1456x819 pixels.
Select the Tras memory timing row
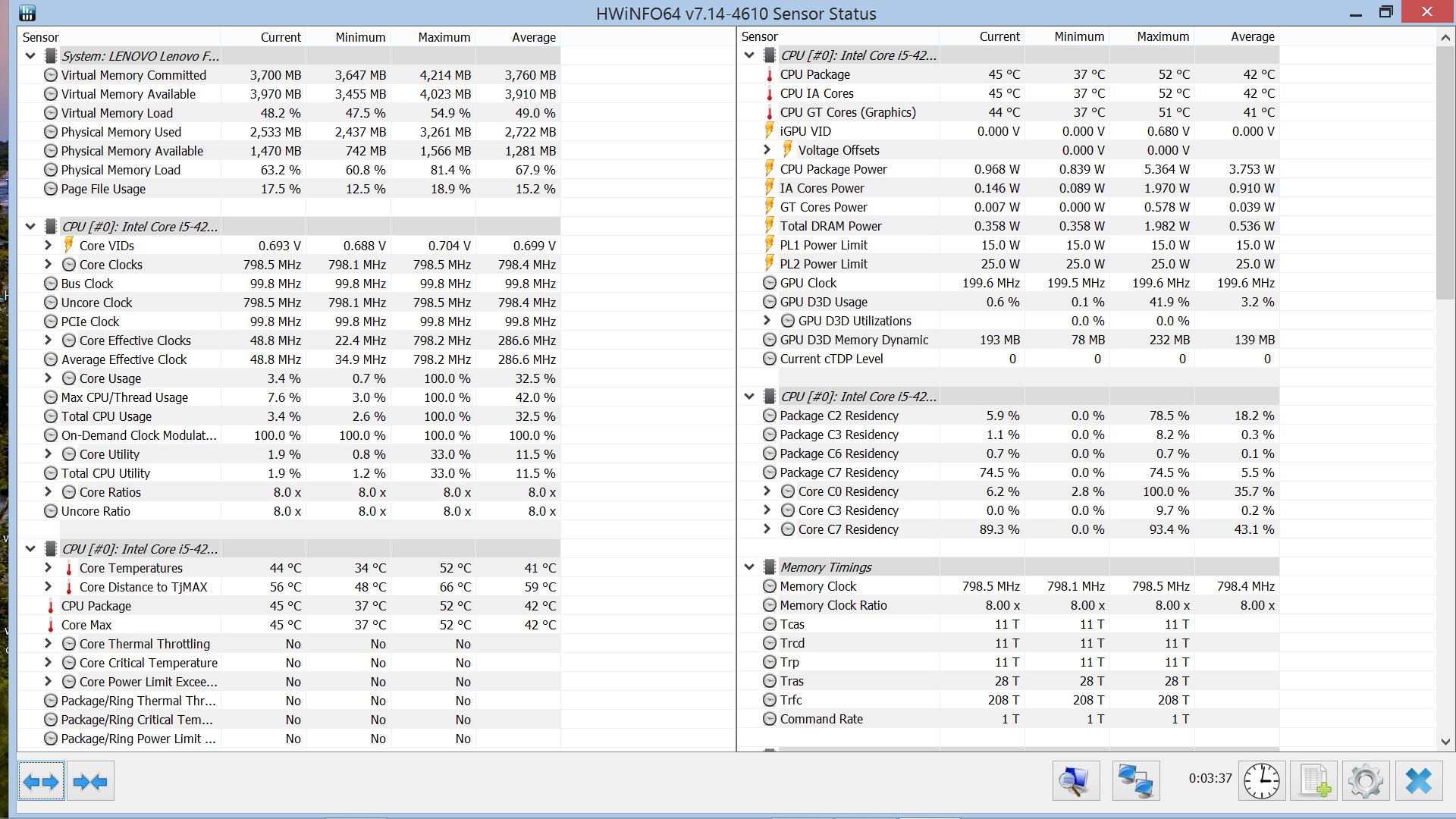pos(1008,681)
